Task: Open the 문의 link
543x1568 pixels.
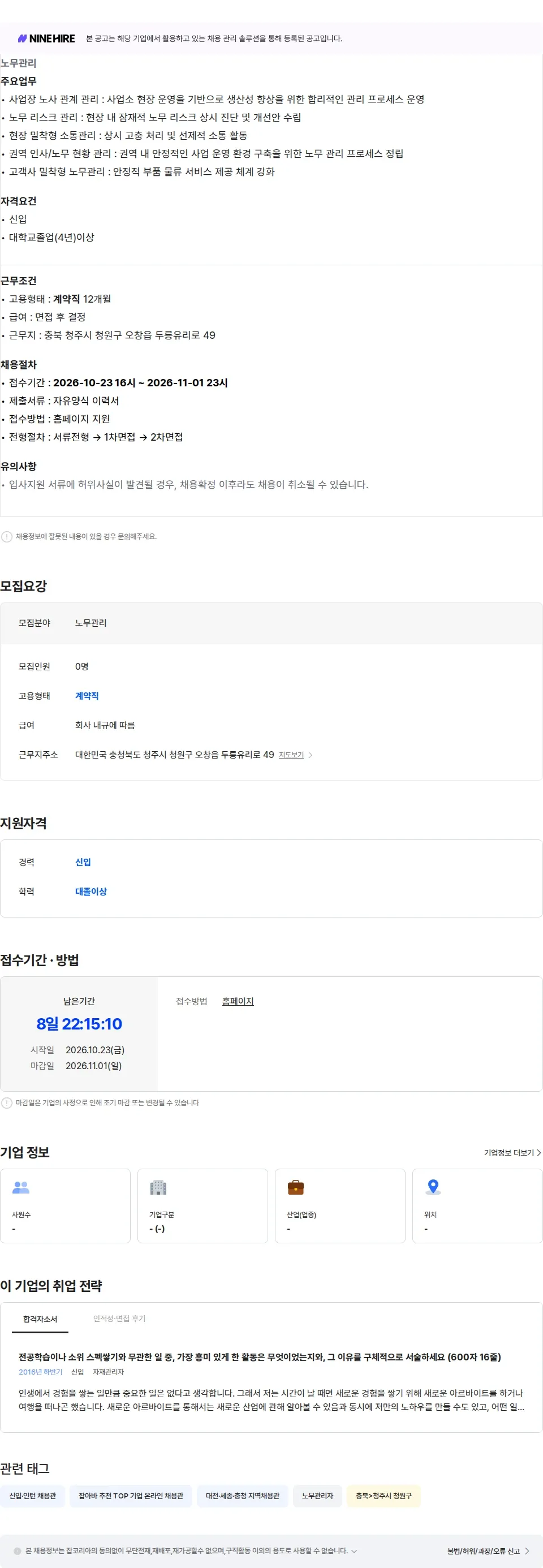Action: (x=123, y=536)
